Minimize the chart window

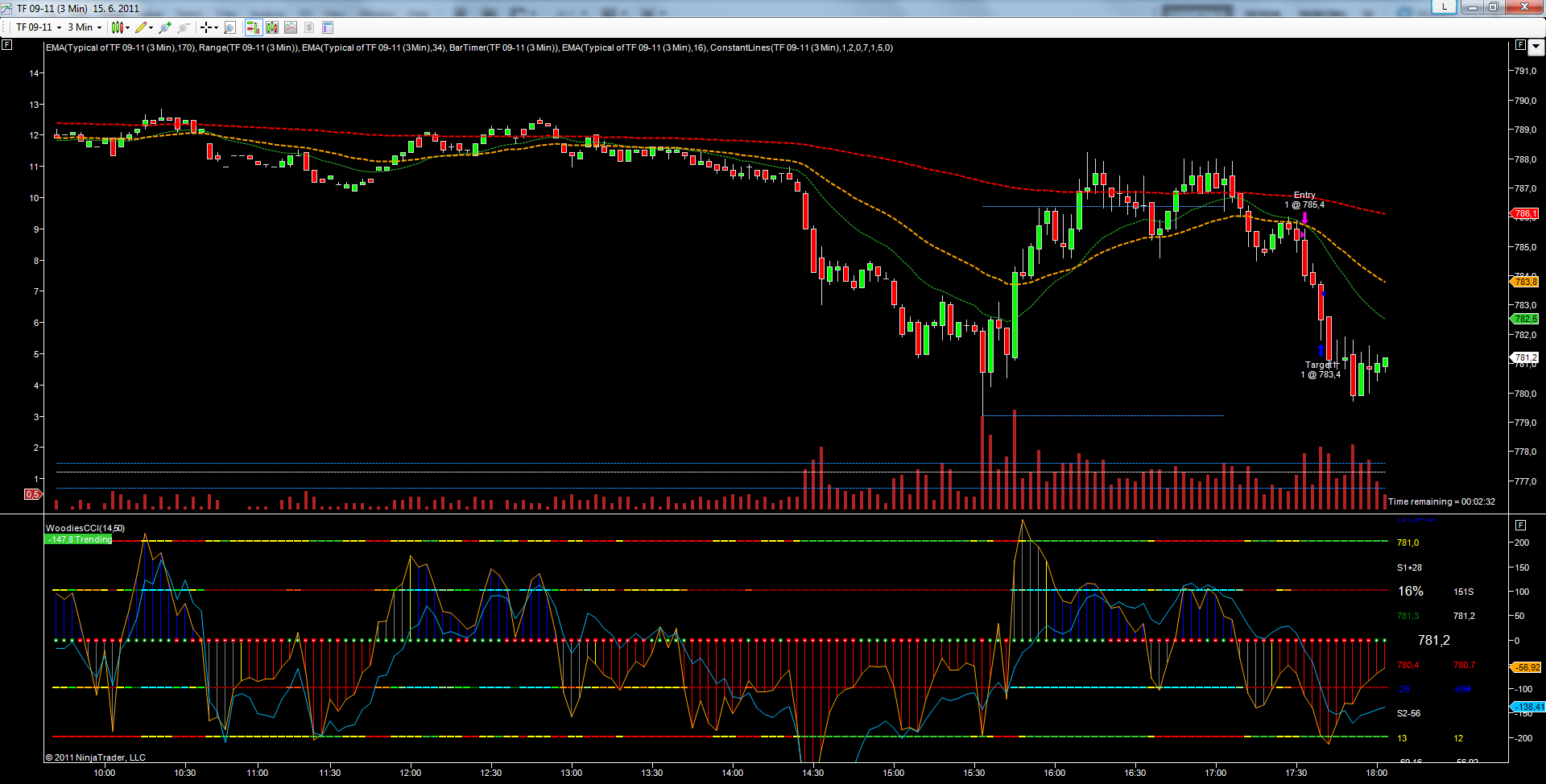[1472, 6]
